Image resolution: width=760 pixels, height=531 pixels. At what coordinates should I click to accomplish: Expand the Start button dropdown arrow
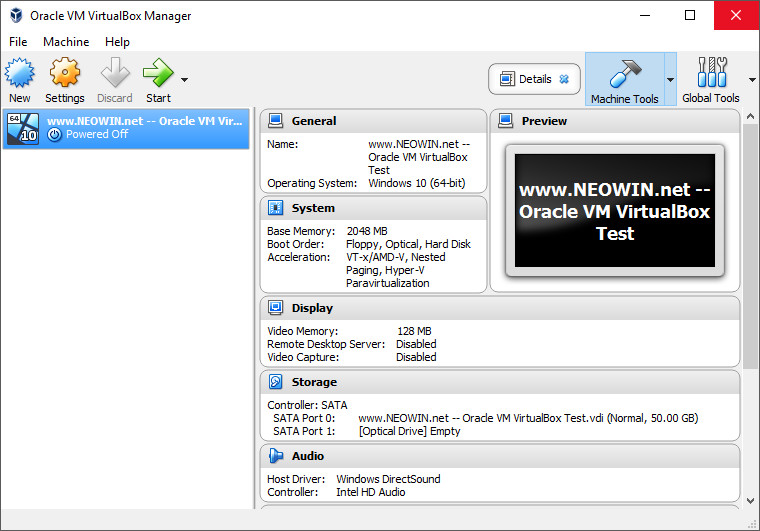185,80
